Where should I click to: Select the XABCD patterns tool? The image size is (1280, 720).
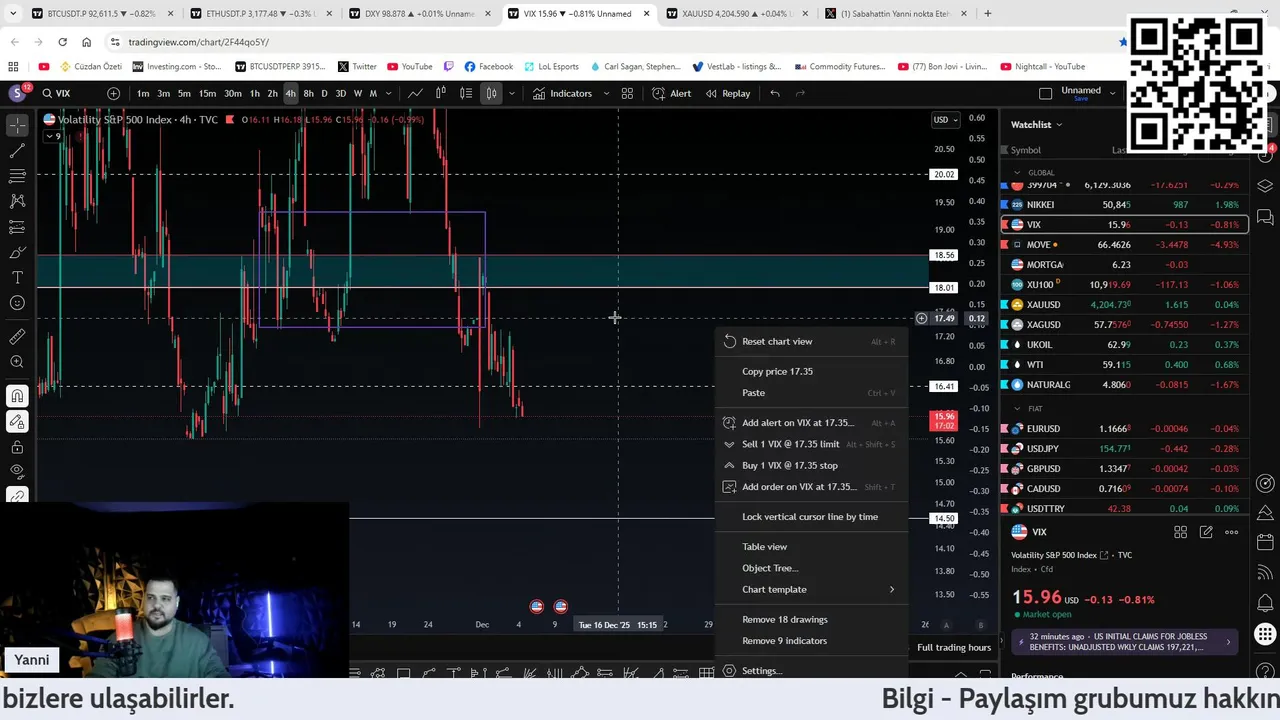pos(17,201)
